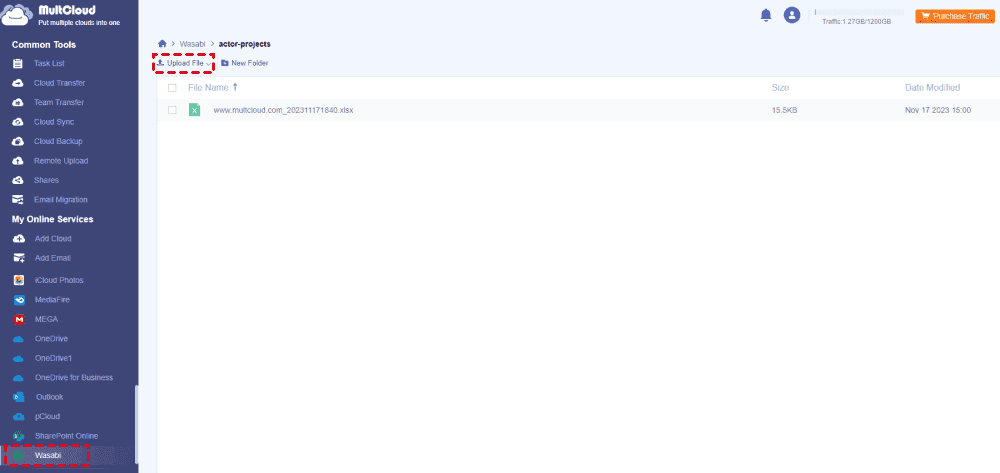Click the Outlook icon
1000x473 pixels.
pos(18,397)
